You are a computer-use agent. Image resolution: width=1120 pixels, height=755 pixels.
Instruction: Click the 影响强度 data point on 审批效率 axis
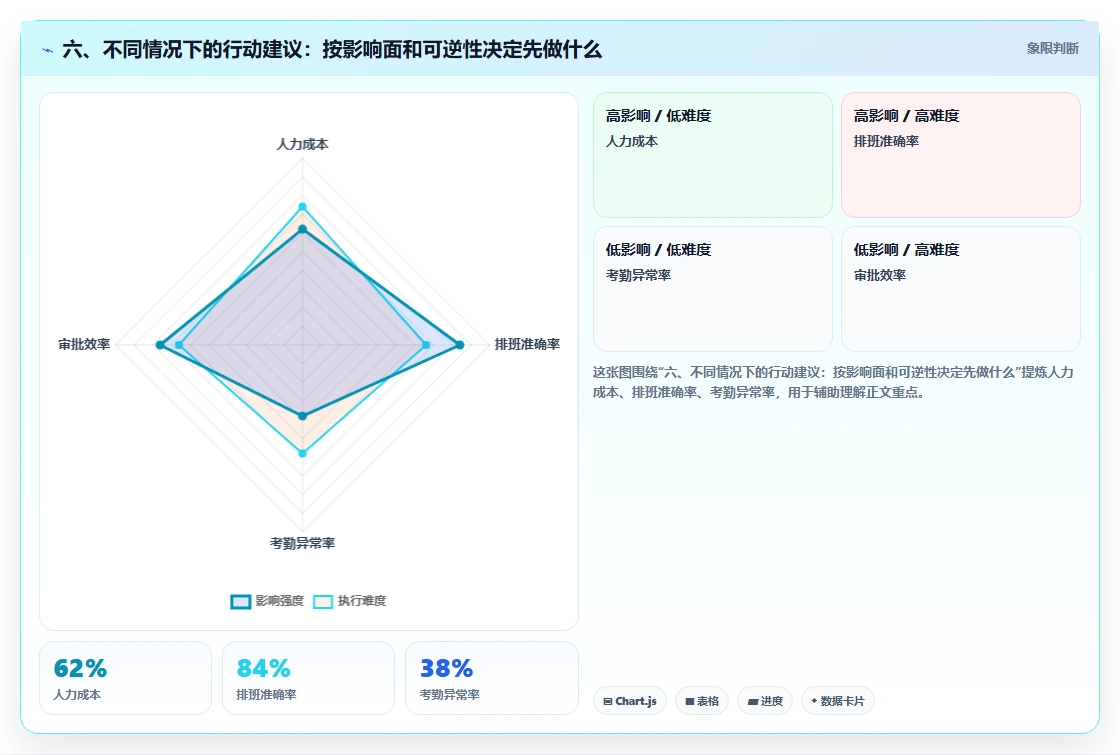coord(160,345)
